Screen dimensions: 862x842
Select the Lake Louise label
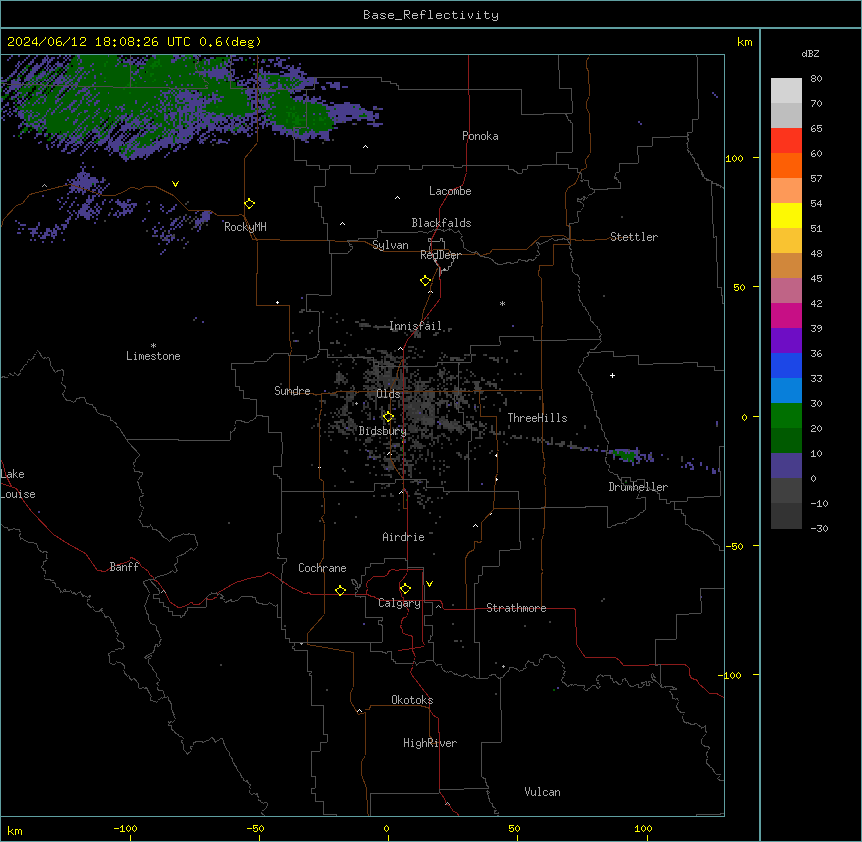(x=18, y=484)
